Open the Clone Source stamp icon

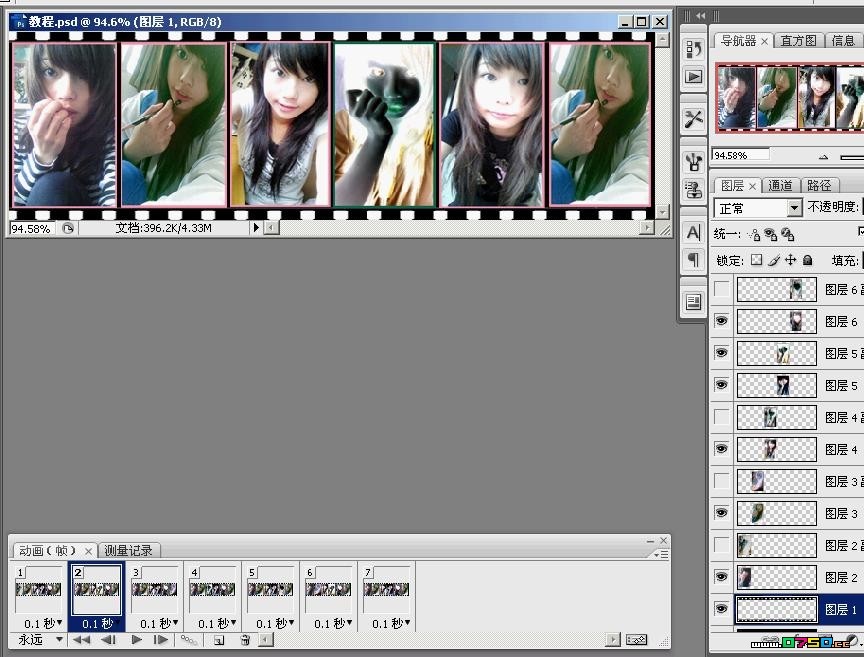tap(694, 189)
